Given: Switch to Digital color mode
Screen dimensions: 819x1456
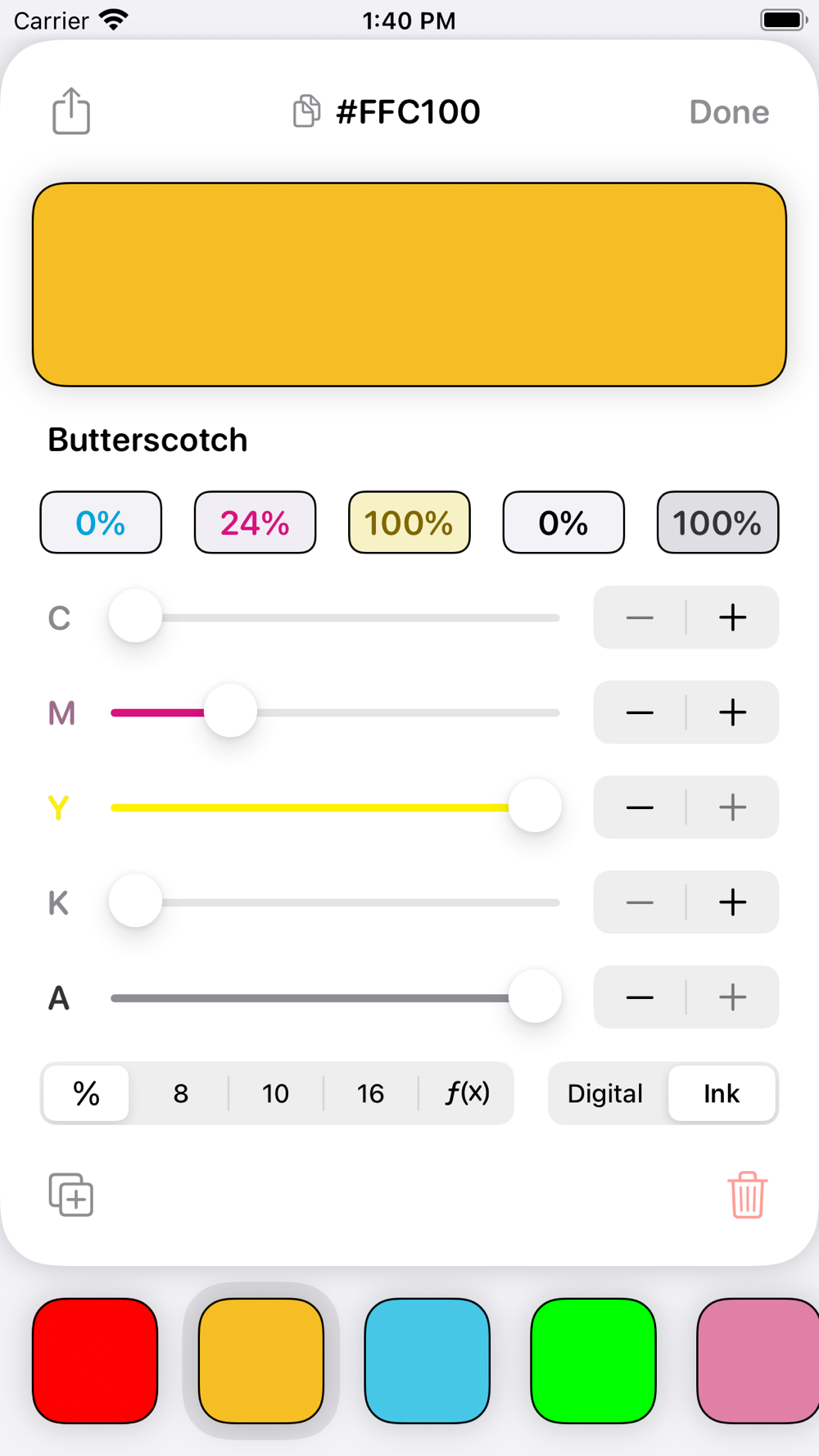Looking at the screenshot, I should (605, 1093).
